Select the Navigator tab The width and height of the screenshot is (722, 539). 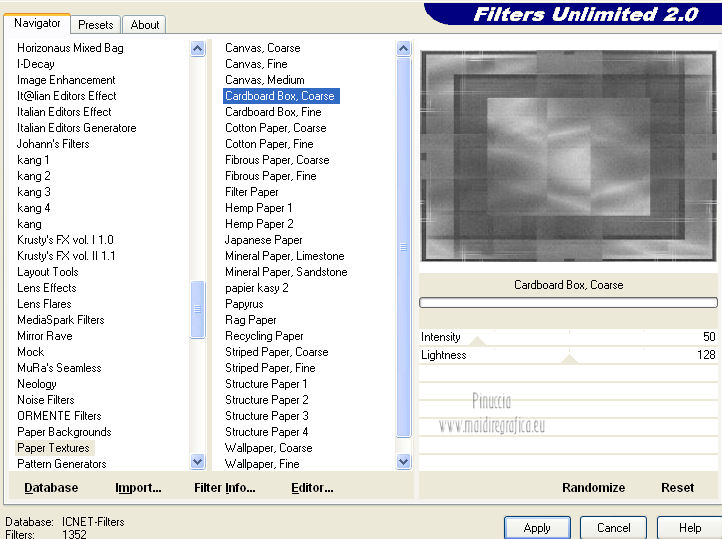tap(37, 23)
